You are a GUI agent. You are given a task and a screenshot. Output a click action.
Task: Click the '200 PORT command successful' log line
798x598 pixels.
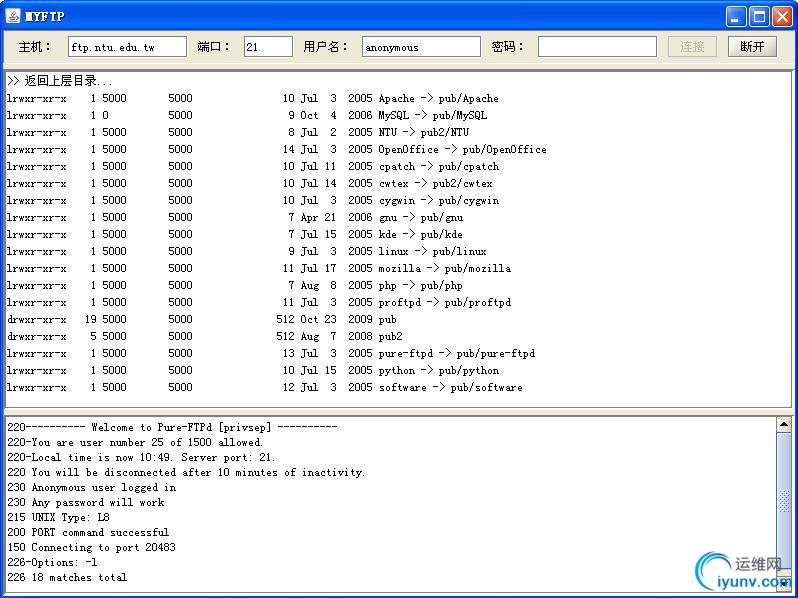[x=88, y=532]
